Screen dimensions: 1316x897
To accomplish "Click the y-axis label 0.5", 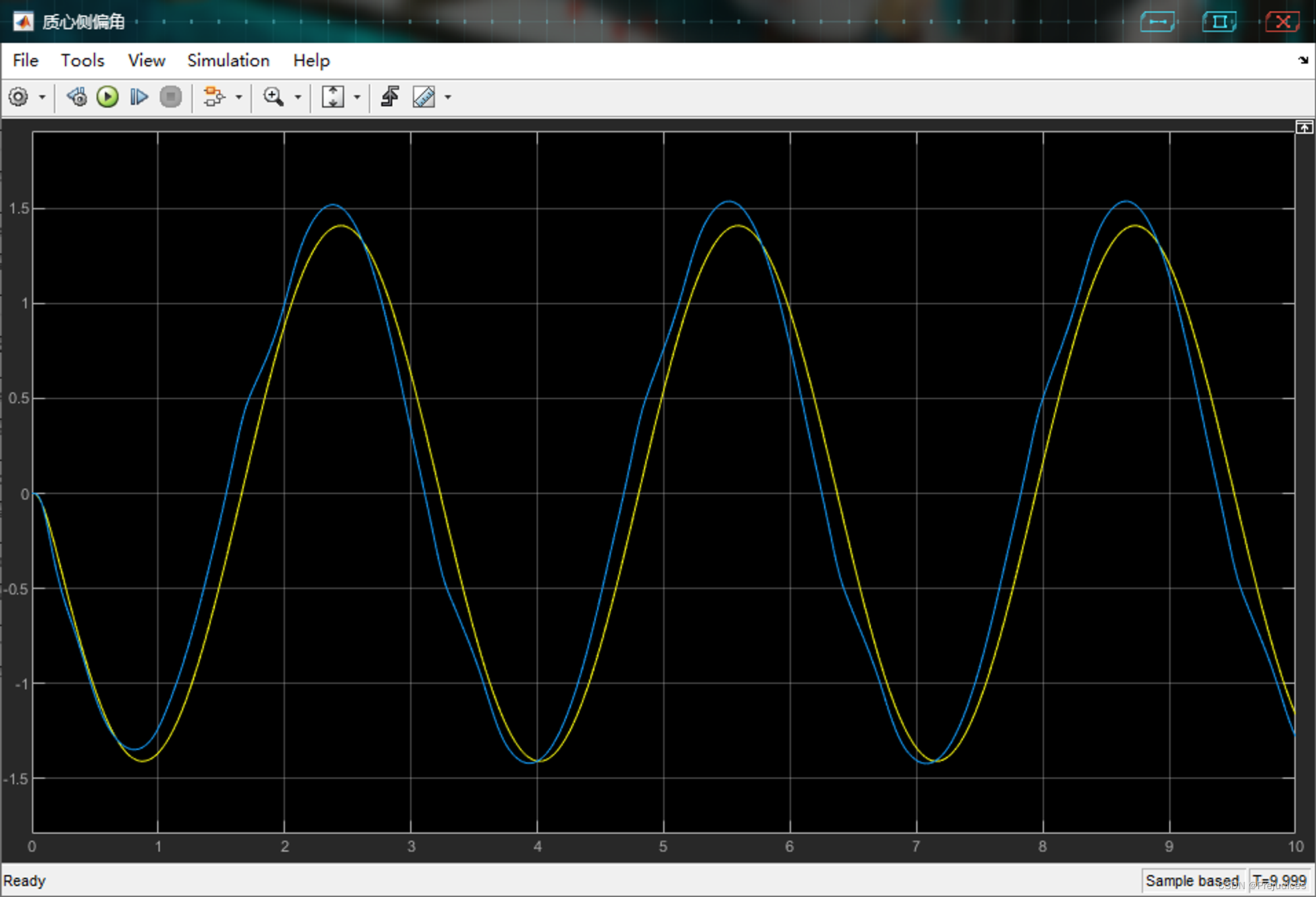I will coord(19,399).
